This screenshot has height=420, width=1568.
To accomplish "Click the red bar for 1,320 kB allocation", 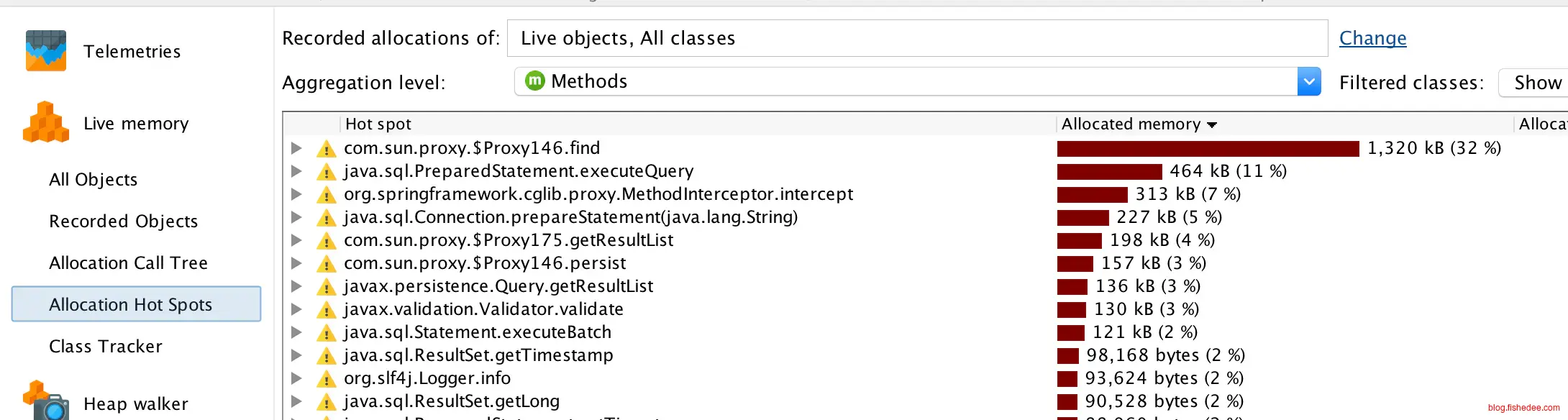I will click(1207, 148).
